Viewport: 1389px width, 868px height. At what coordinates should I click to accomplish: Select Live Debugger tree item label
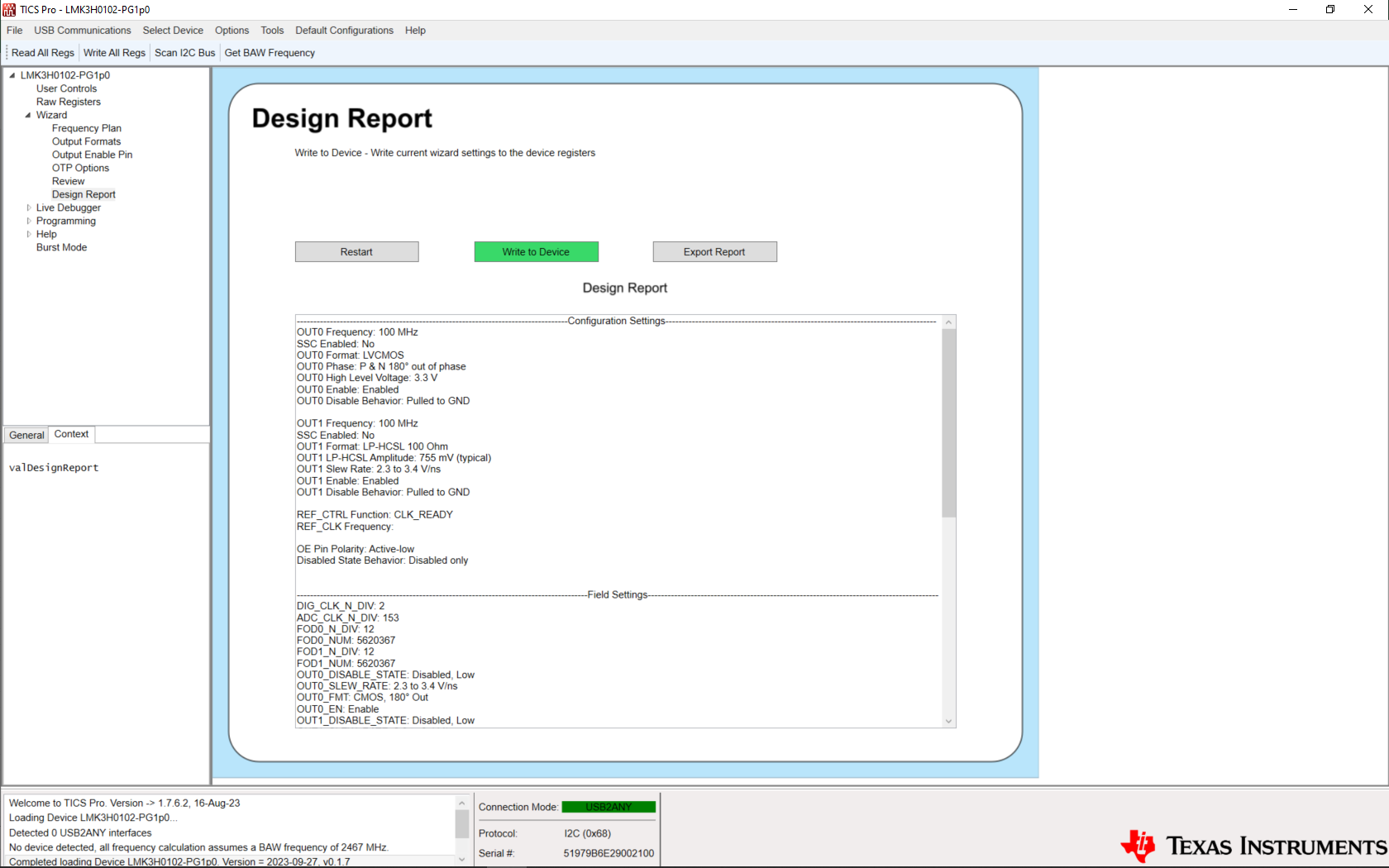click(69, 207)
